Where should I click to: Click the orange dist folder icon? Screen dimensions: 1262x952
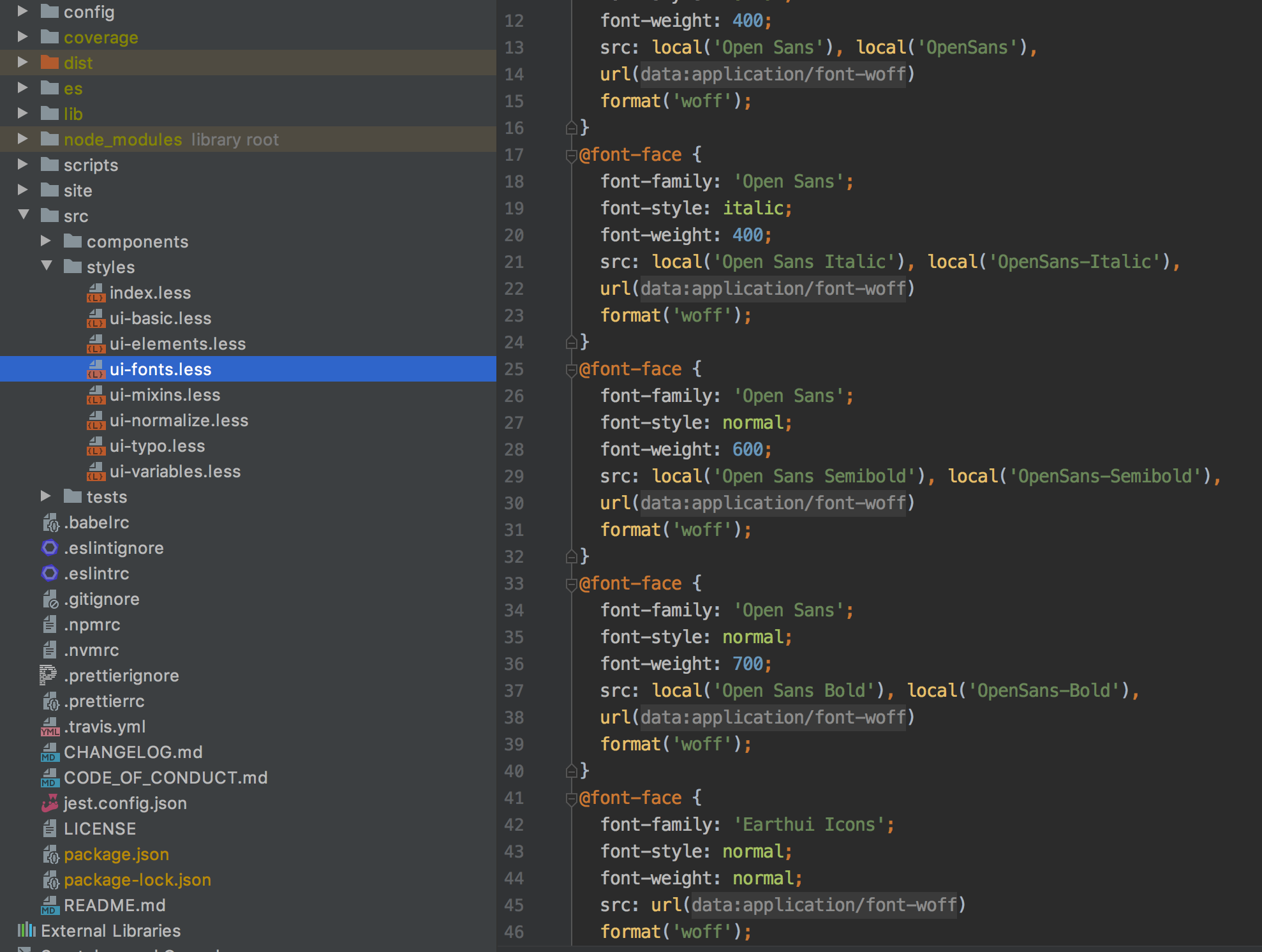pos(50,63)
